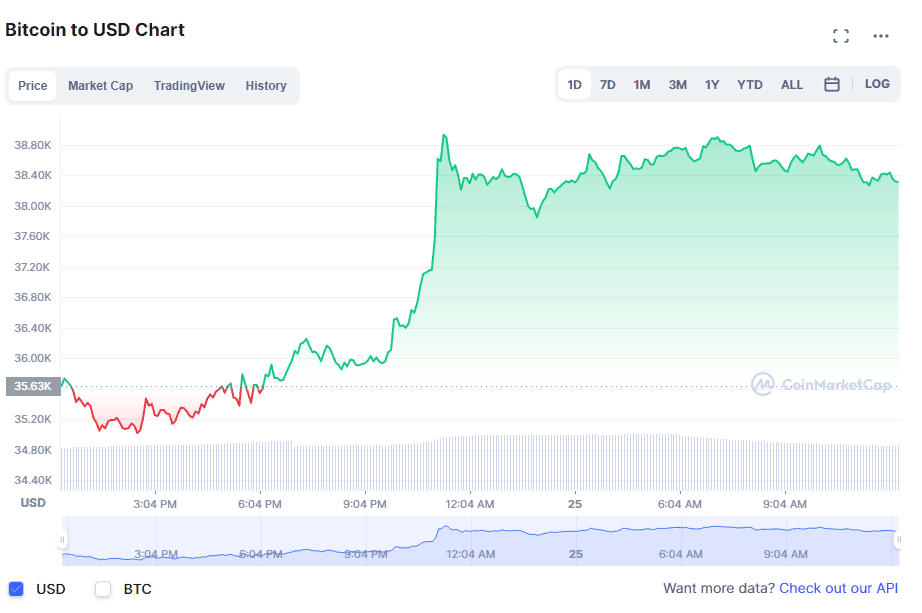Open the TradingView tab

[x=189, y=86]
